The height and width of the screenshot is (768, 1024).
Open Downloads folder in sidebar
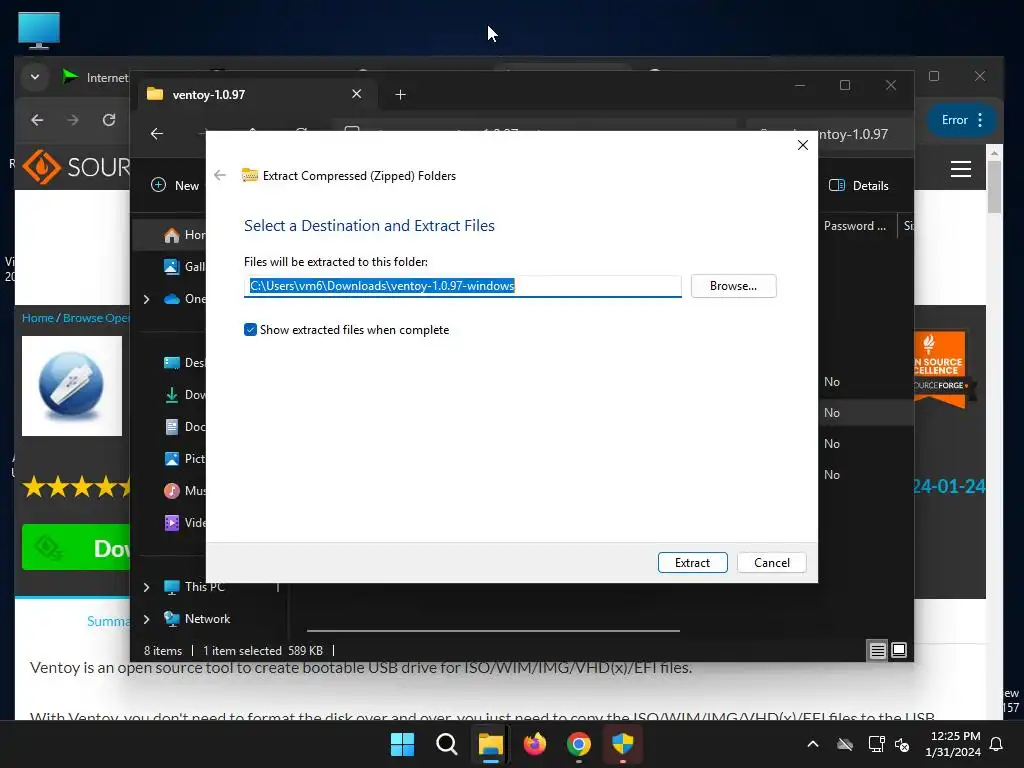pos(184,394)
